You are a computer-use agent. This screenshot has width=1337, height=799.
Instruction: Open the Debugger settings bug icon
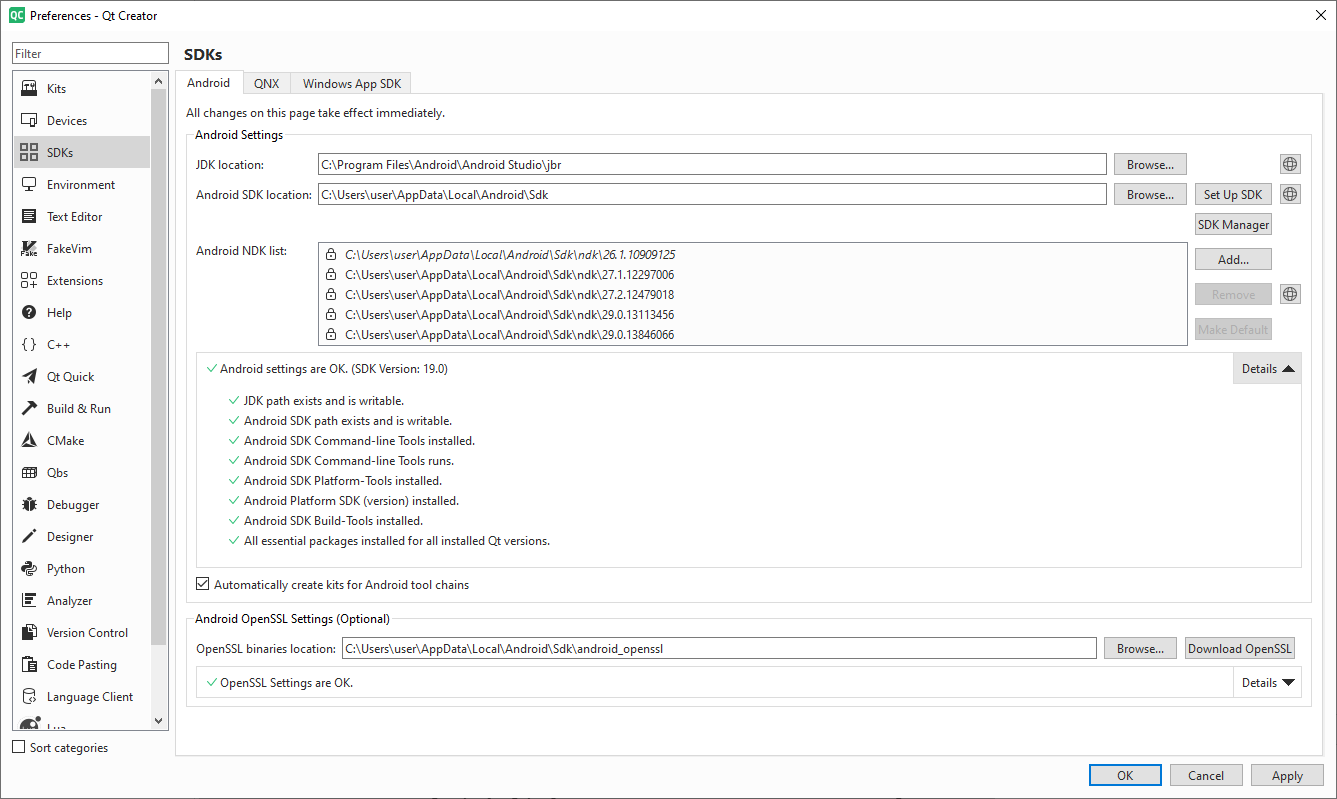[29, 505]
